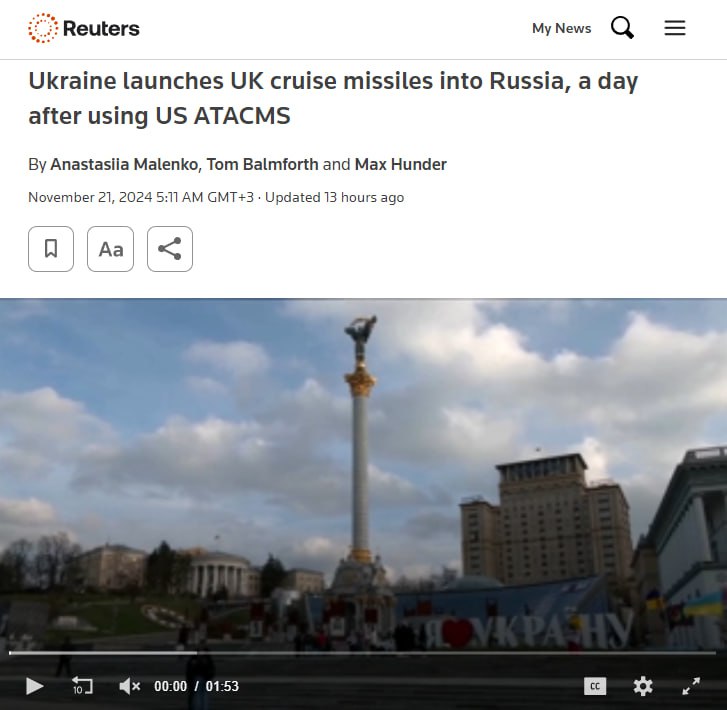The width and height of the screenshot is (727, 710).
Task: Seek along the video progress bar
Action: (362, 653)
